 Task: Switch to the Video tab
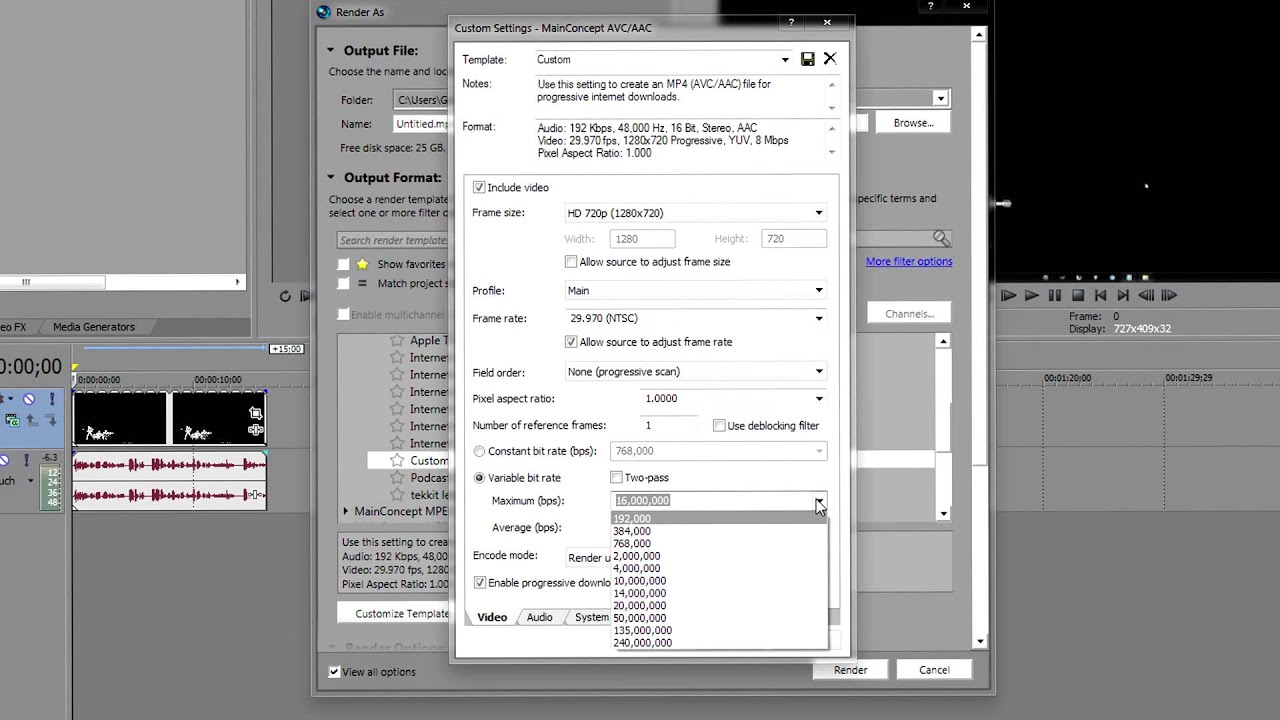(492, 617)
